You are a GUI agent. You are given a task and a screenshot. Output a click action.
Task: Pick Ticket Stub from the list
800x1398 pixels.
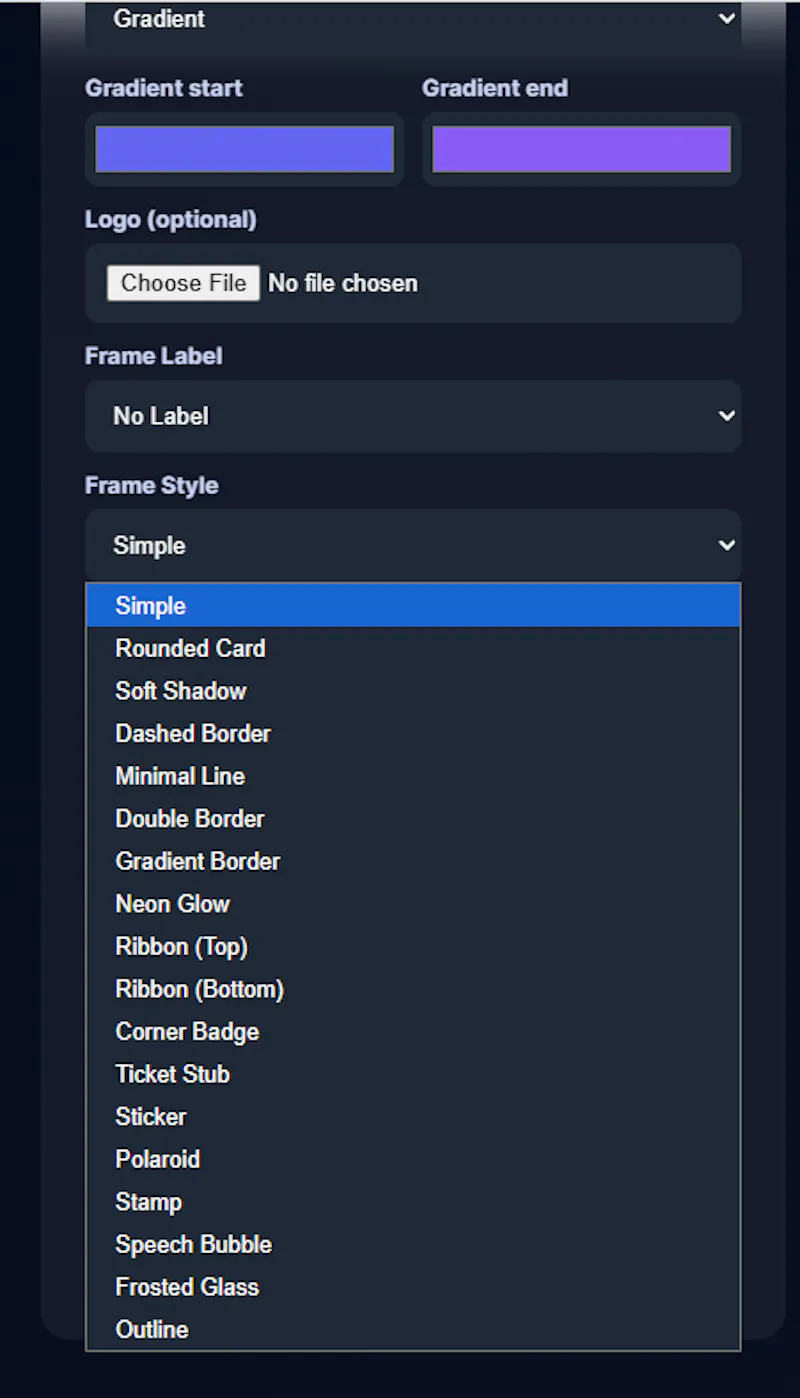click(x=413, y=1074)
